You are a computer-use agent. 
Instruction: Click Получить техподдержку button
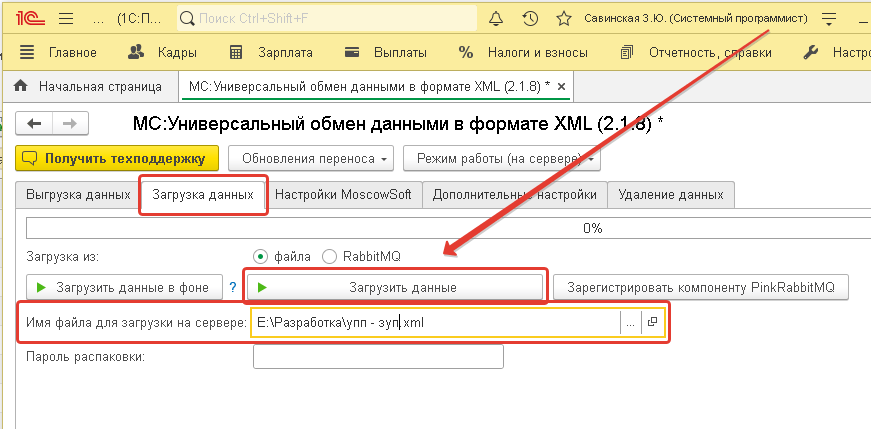(x=117, y=158)
